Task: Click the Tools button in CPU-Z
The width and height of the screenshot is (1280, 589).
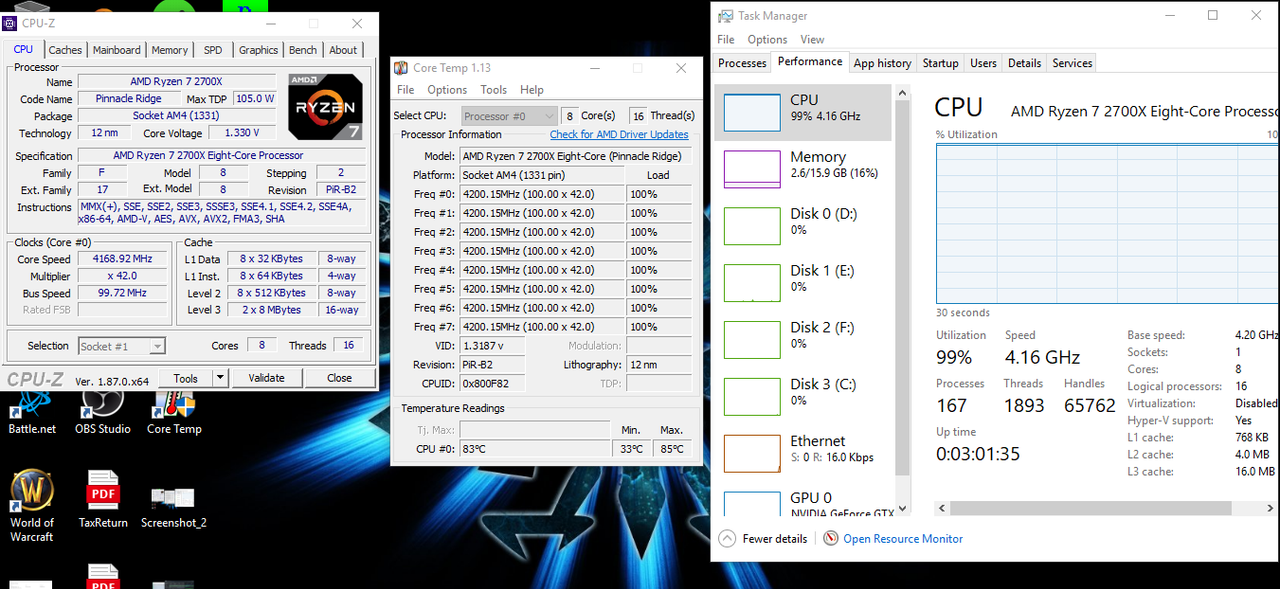Action: click(186, 378)
